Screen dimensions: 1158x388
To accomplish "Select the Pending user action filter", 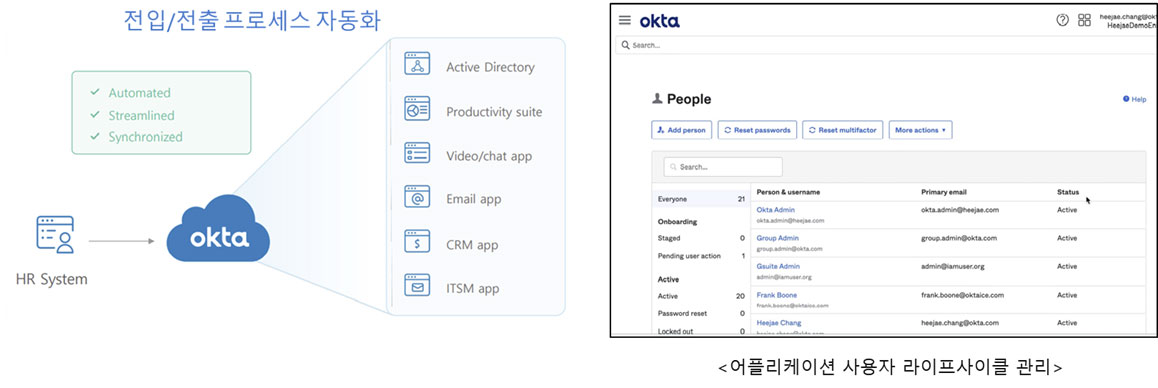I will pos(701,256).
